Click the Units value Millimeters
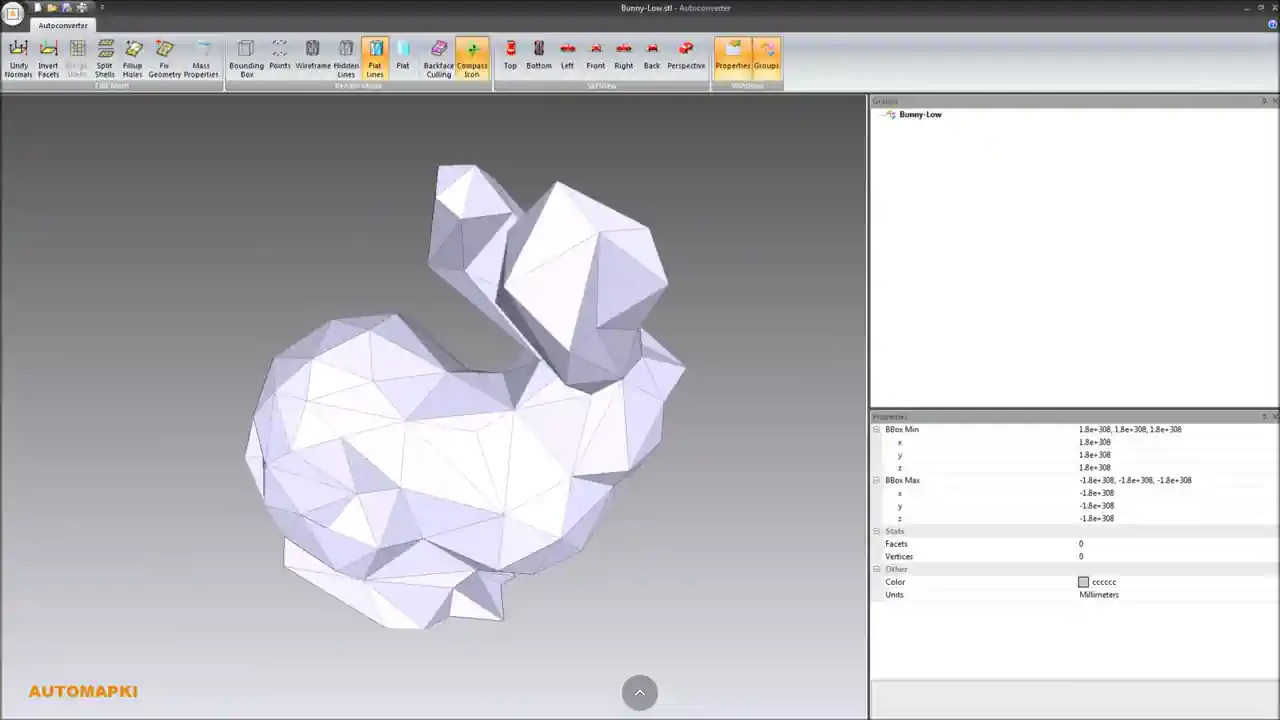Image resolution: width=1280 pixels, height=720 pixels. click(1099, 595)
